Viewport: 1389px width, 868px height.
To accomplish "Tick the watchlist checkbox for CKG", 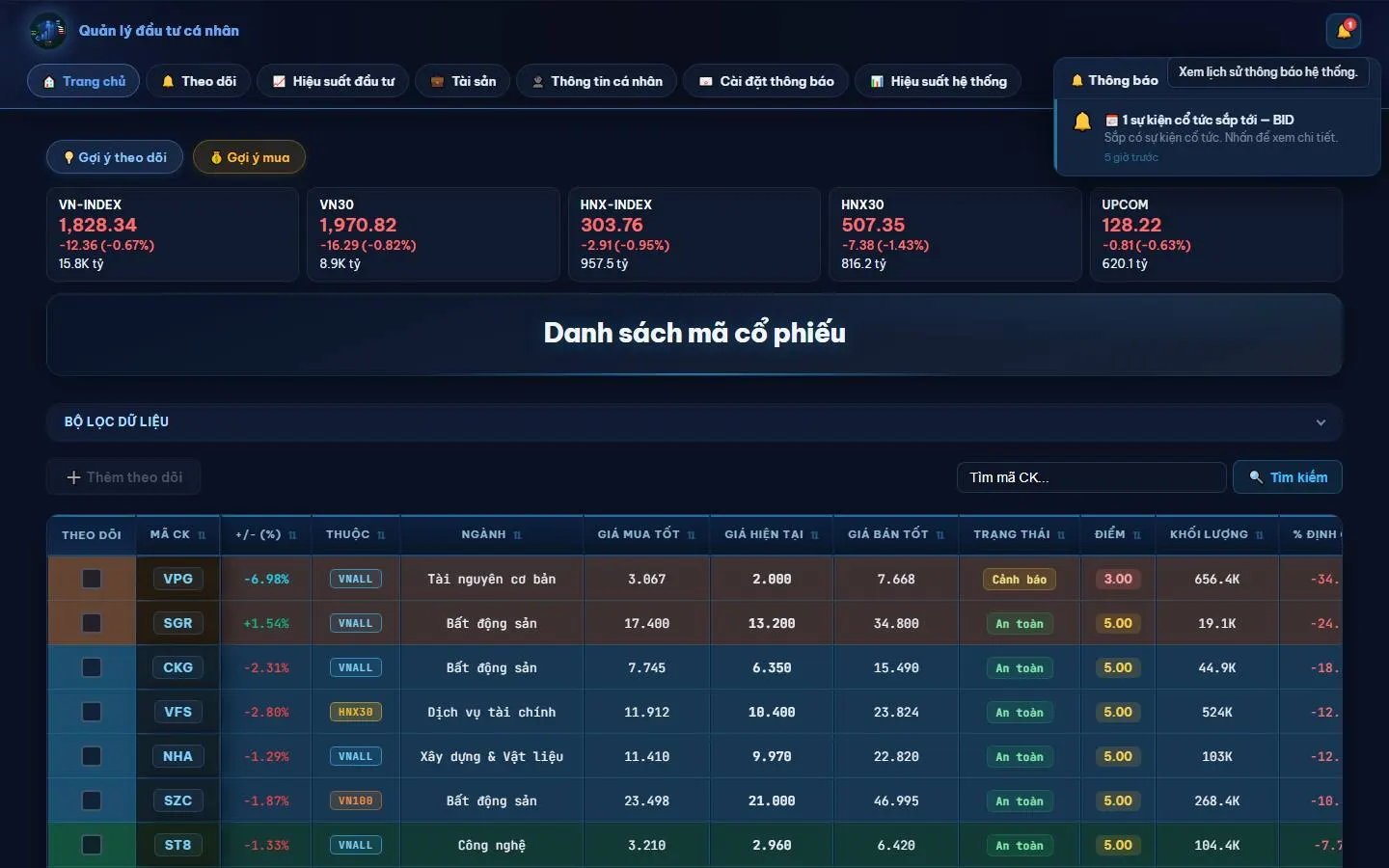I will click(x=92, y=667).
